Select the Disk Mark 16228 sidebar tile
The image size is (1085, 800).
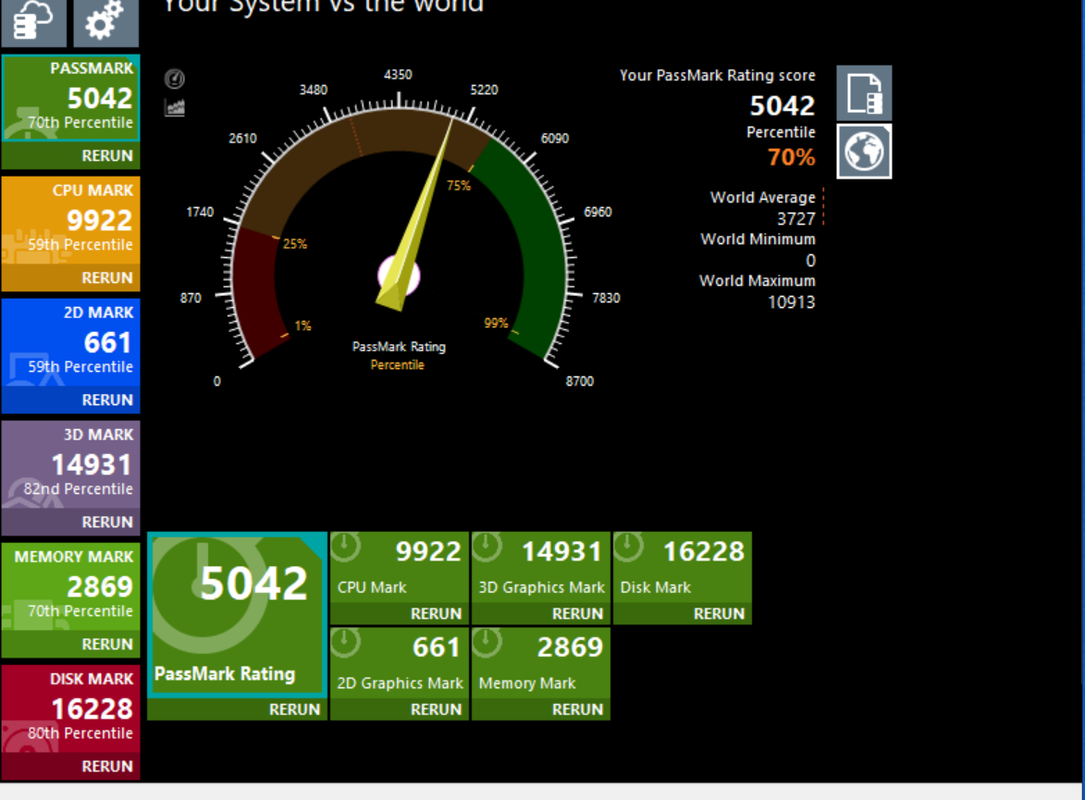point(71,709)
